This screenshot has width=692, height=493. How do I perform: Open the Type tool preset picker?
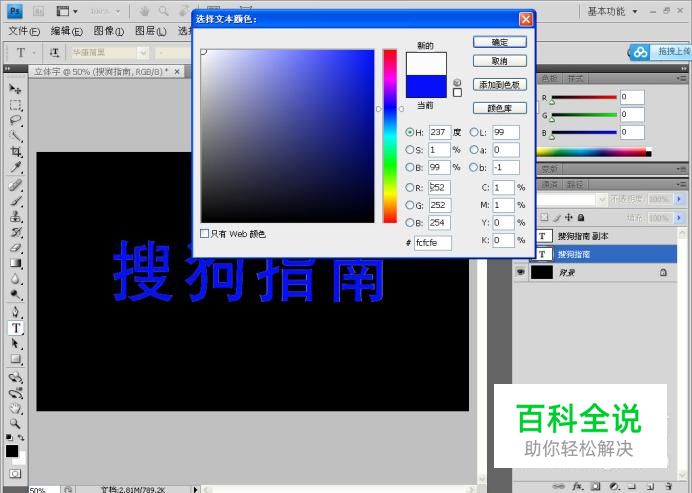(34, 53)
